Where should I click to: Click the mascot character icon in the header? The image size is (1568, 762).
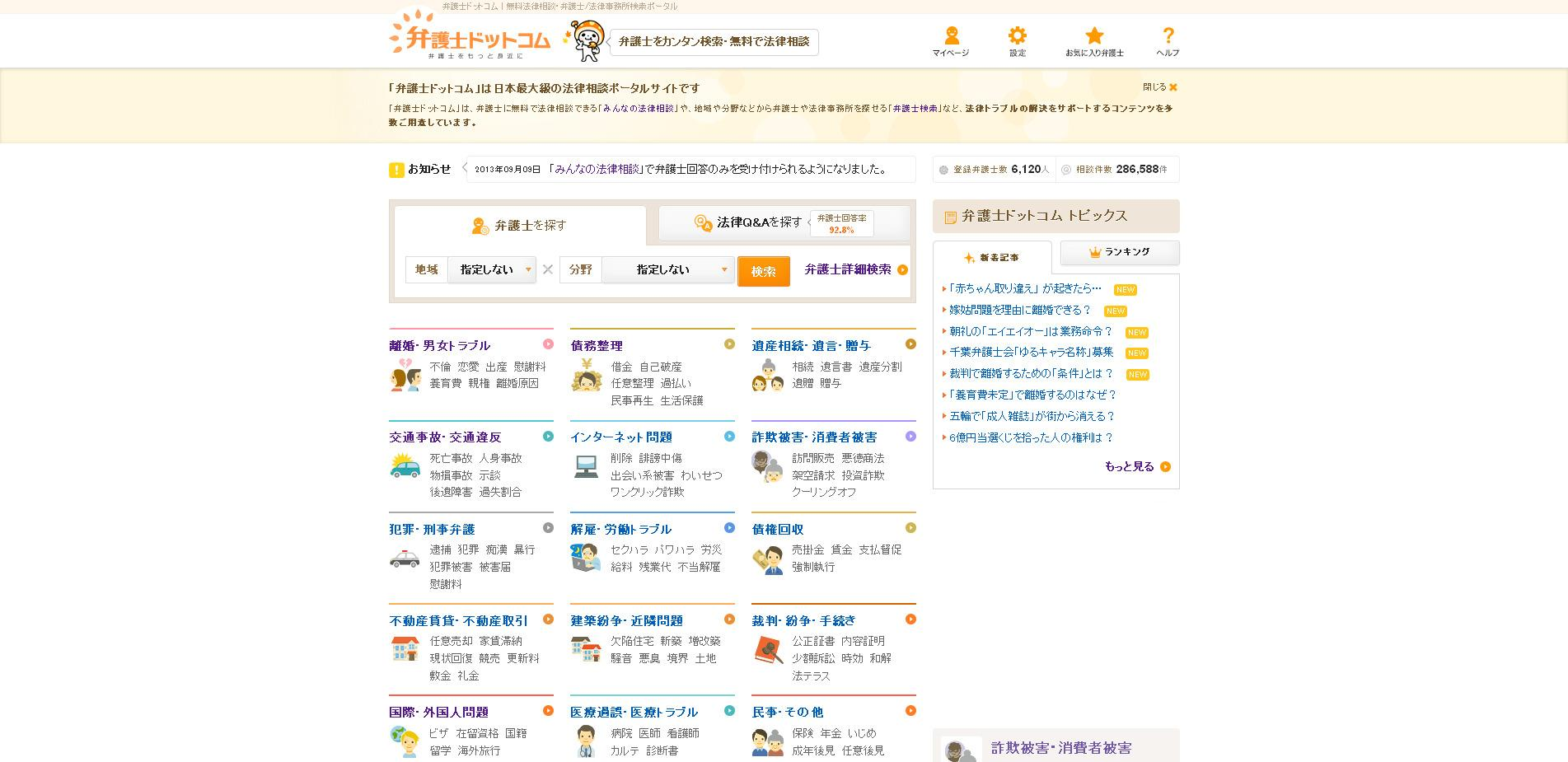pos(584,40)
